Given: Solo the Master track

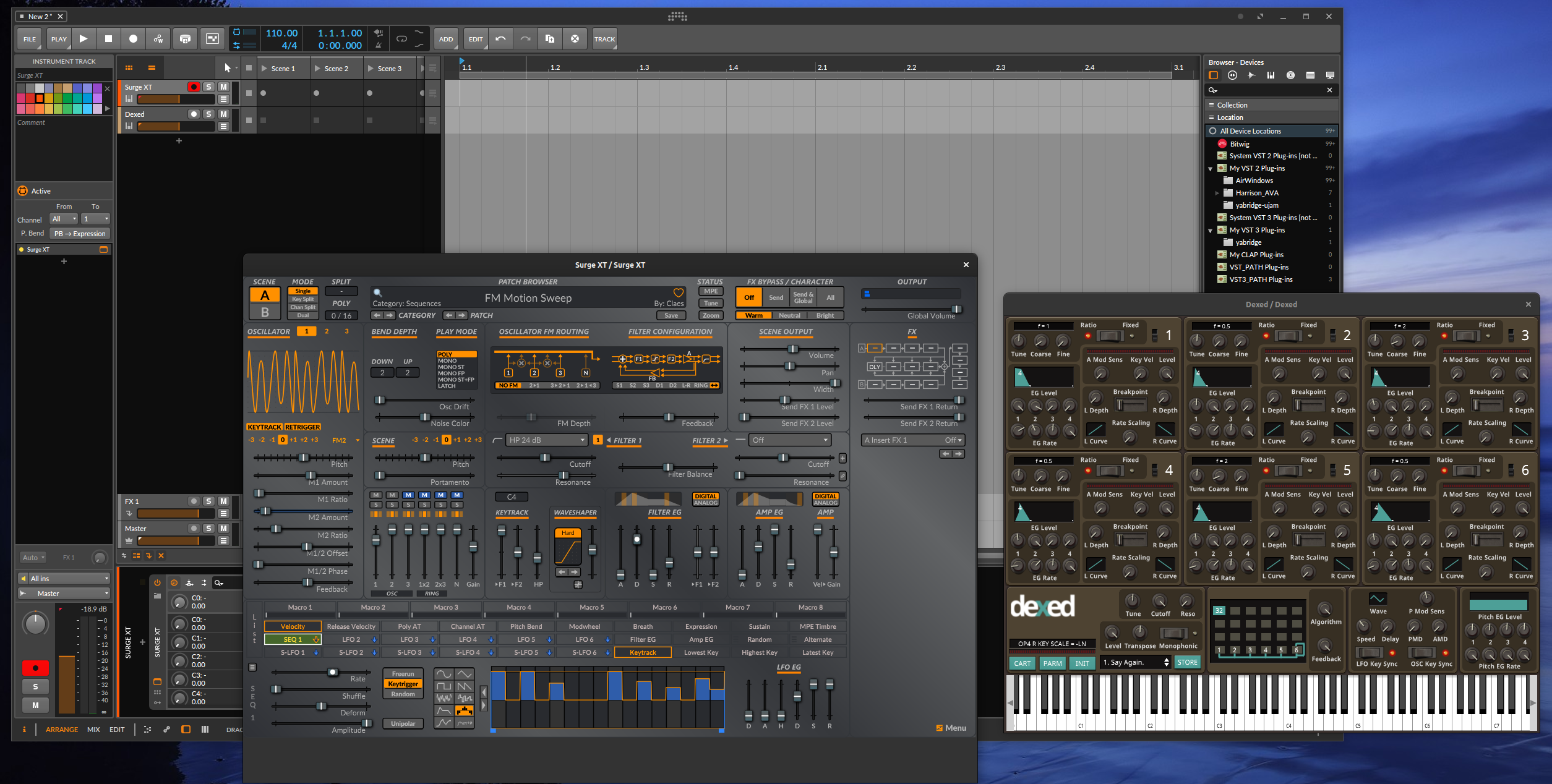Looking at the screenshot, I should coord(209,529).
